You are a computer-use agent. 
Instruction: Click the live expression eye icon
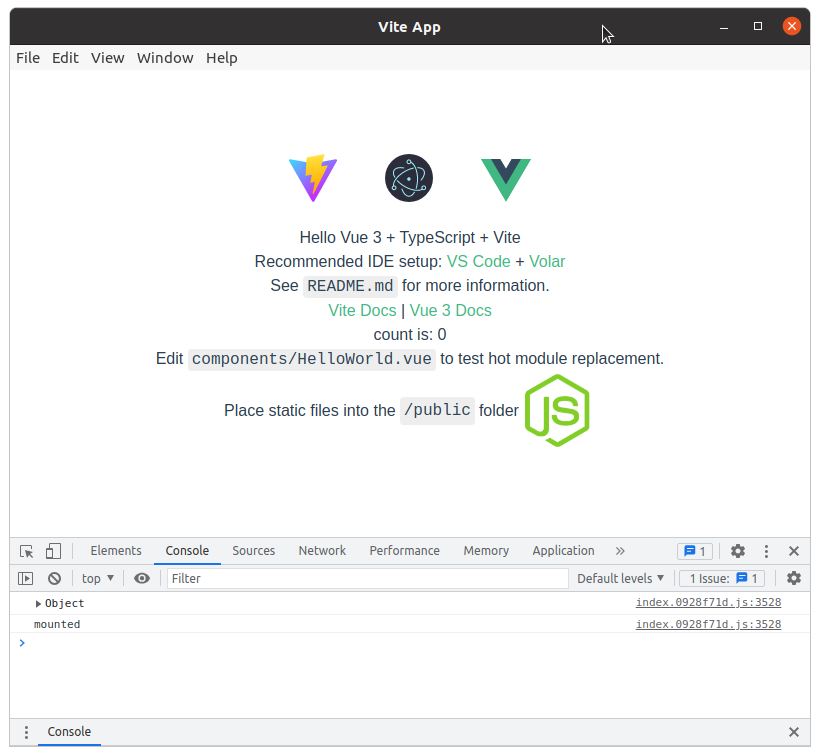click(142, 578)
